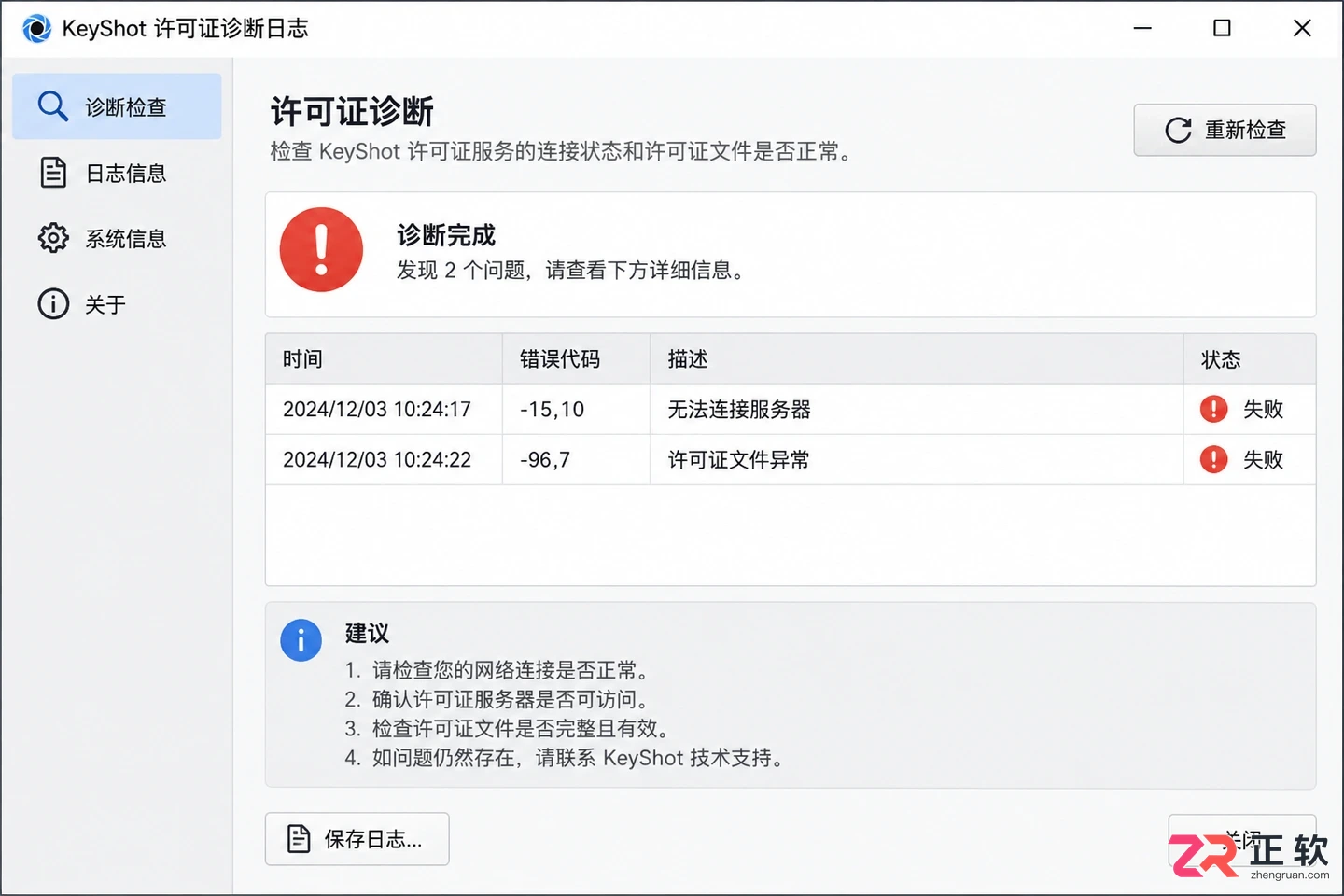Click the 描述 column header
This screenshot has height=896, width=1344.
pos(917,359)
